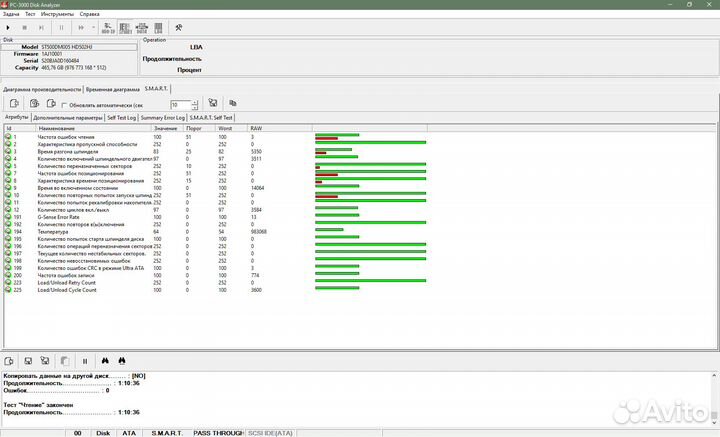This screenshot has height=437, width=720.
Task: Open the 'Диаграмма производительности' tab
Action: tap(42, 89)
